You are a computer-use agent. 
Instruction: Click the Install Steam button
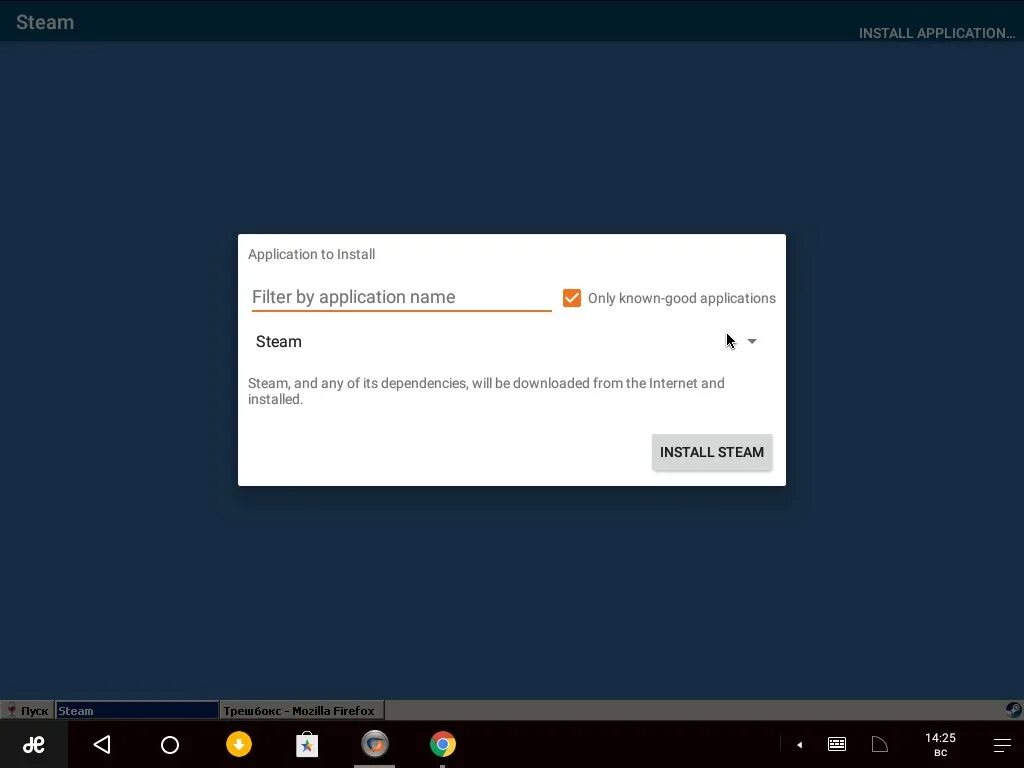712,452
